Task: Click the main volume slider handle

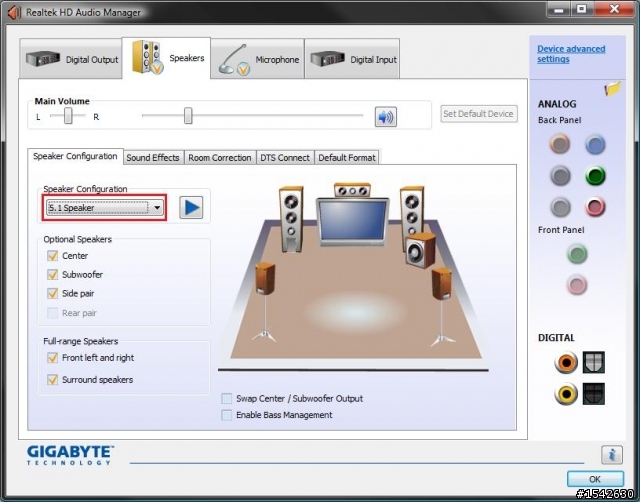Action: pos(188,116)
